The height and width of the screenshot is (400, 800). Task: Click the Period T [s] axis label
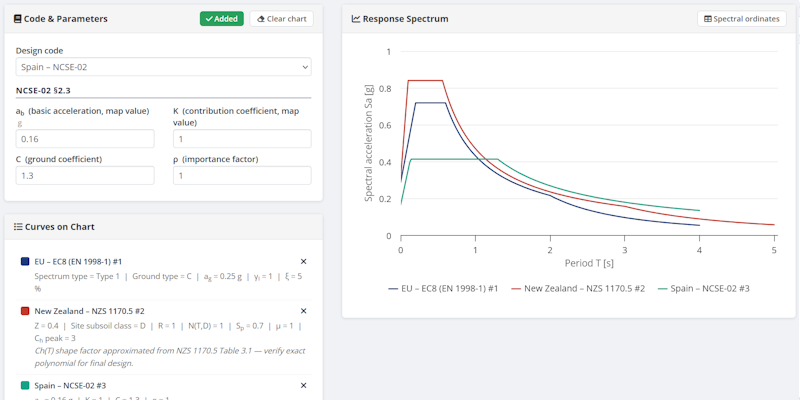click(589, 263)
